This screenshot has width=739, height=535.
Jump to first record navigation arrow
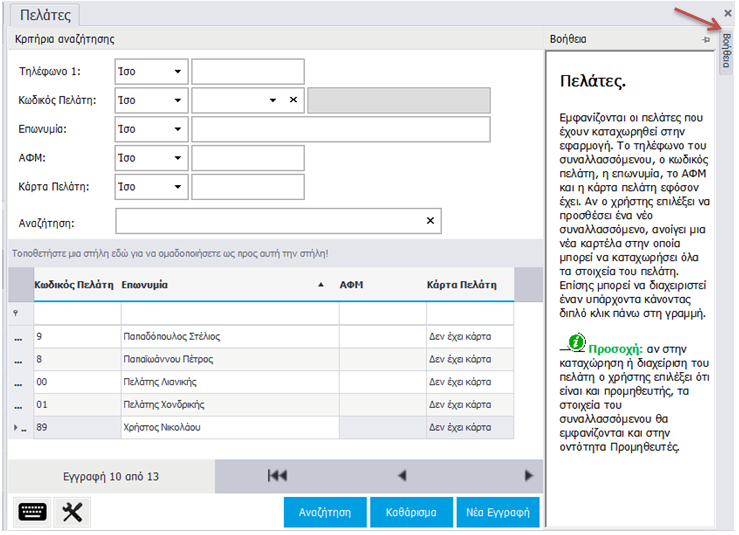277,476
